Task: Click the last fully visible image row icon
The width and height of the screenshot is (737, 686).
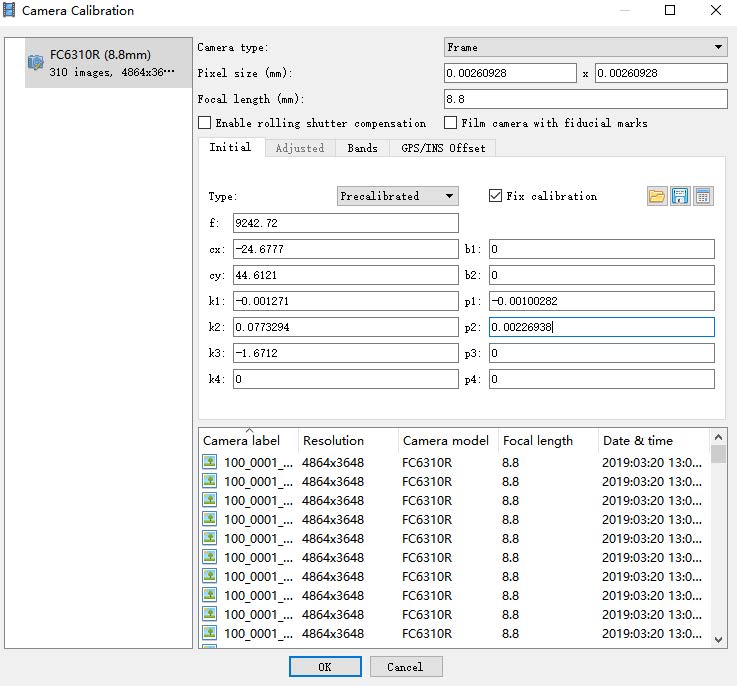Action: click(x=210, y=633)
